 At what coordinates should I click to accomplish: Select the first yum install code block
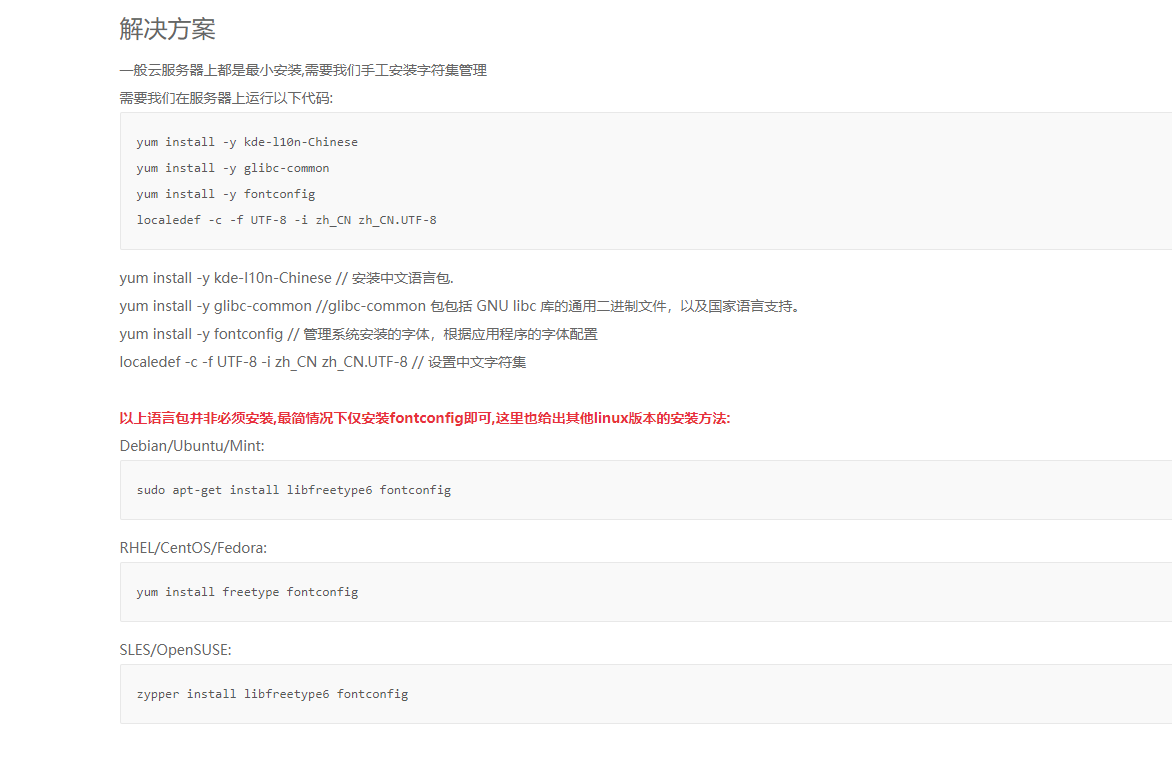pyautogui.click(x=400, y=181)
